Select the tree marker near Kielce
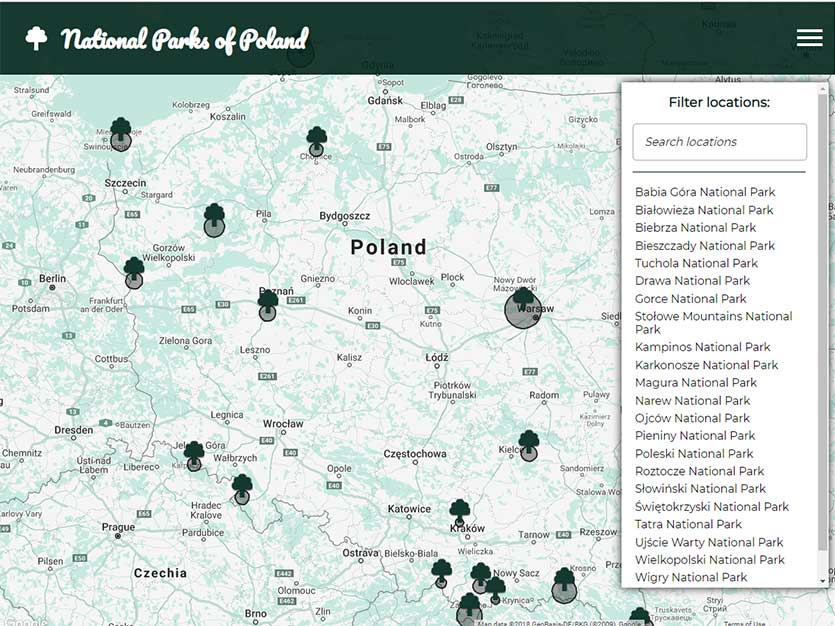The width and height of the screenshot is (835, 626). click(x=528, y=441)
